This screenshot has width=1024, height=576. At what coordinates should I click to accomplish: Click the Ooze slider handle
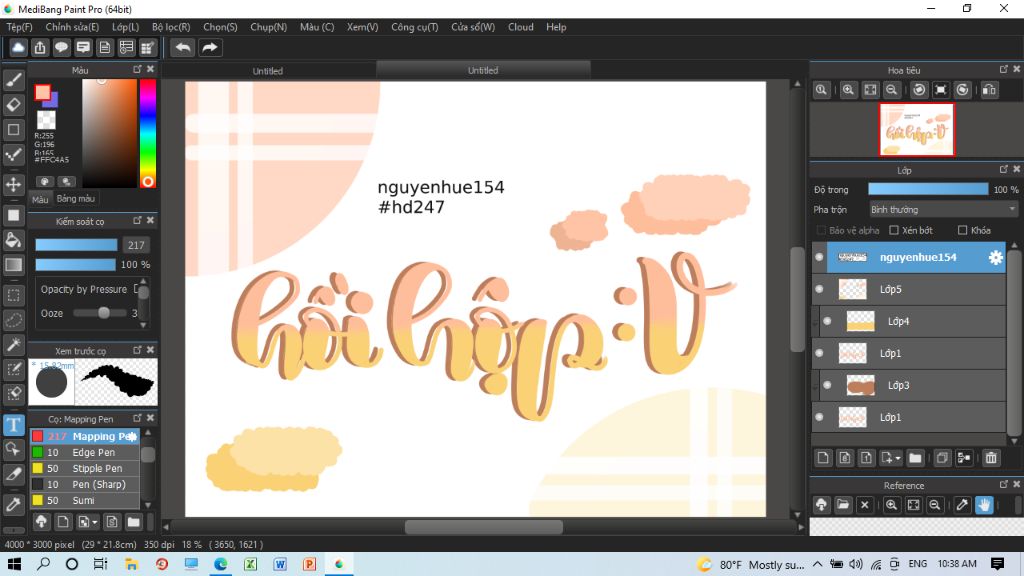tap(103, 313)
